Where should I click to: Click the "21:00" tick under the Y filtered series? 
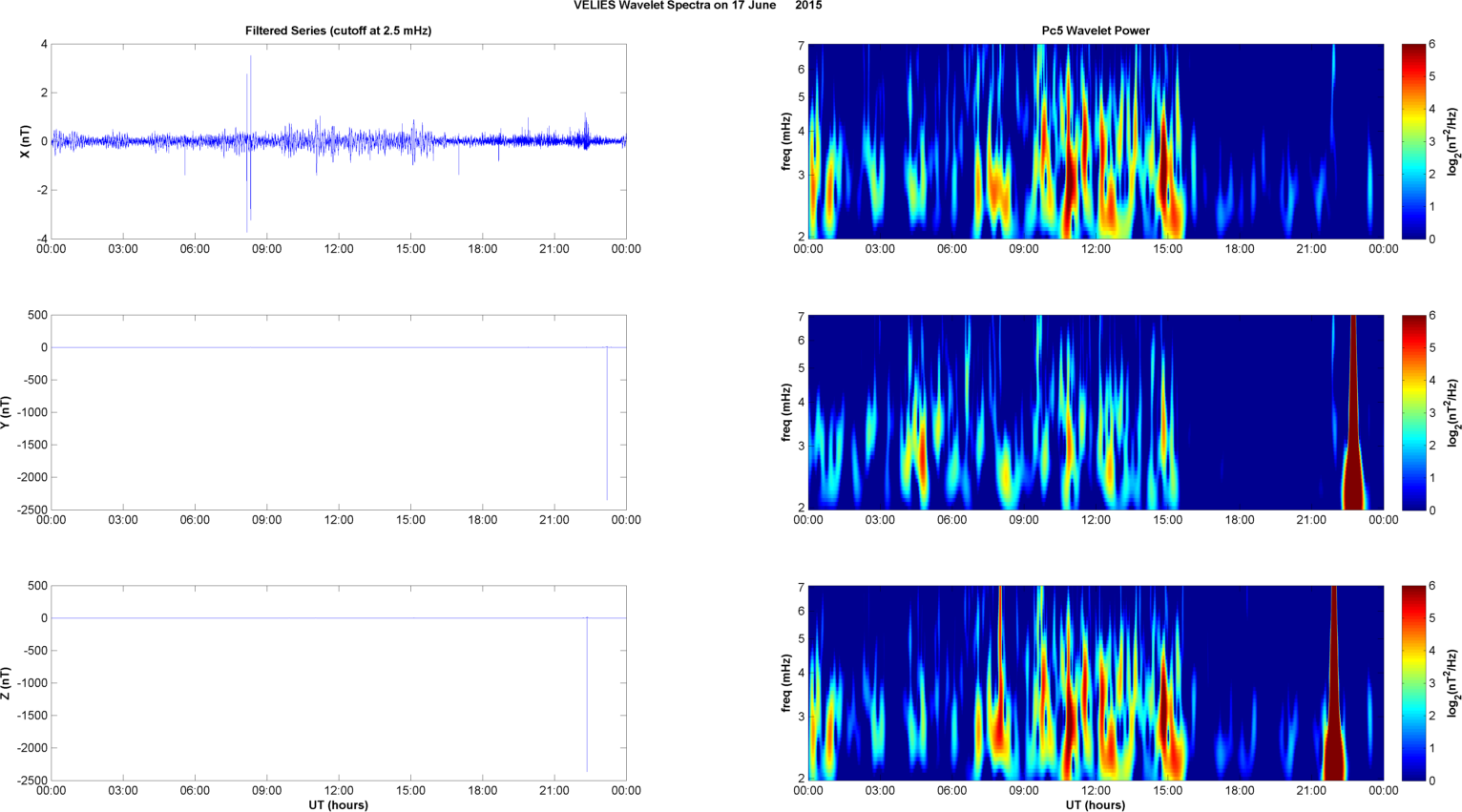(x=554, y=520)
